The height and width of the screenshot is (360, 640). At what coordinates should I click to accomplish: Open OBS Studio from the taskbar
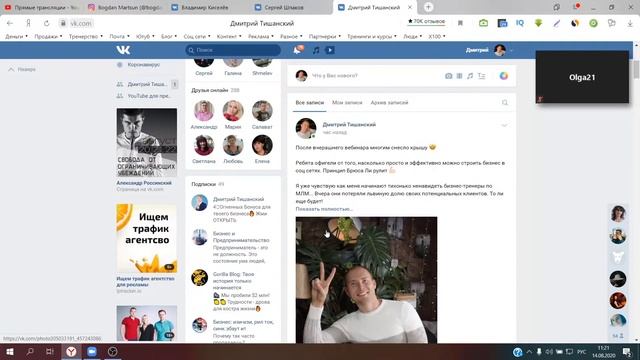pos(113,351)
